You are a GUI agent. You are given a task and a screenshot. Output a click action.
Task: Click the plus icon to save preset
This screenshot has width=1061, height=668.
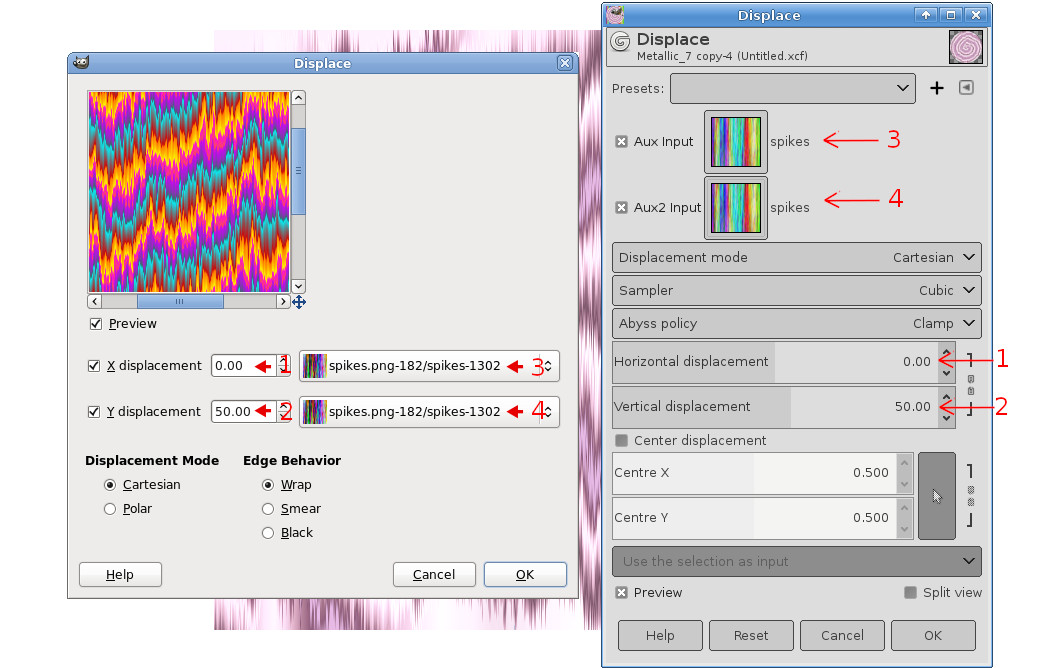(936, 88)
